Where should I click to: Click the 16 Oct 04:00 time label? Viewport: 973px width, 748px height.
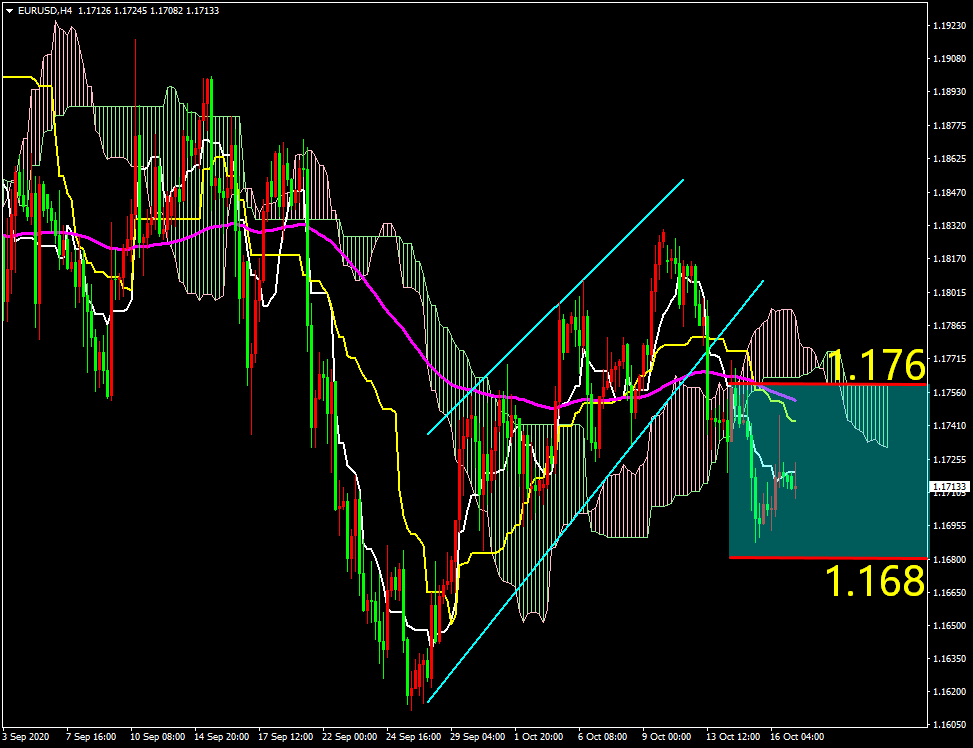coord(796,737)
